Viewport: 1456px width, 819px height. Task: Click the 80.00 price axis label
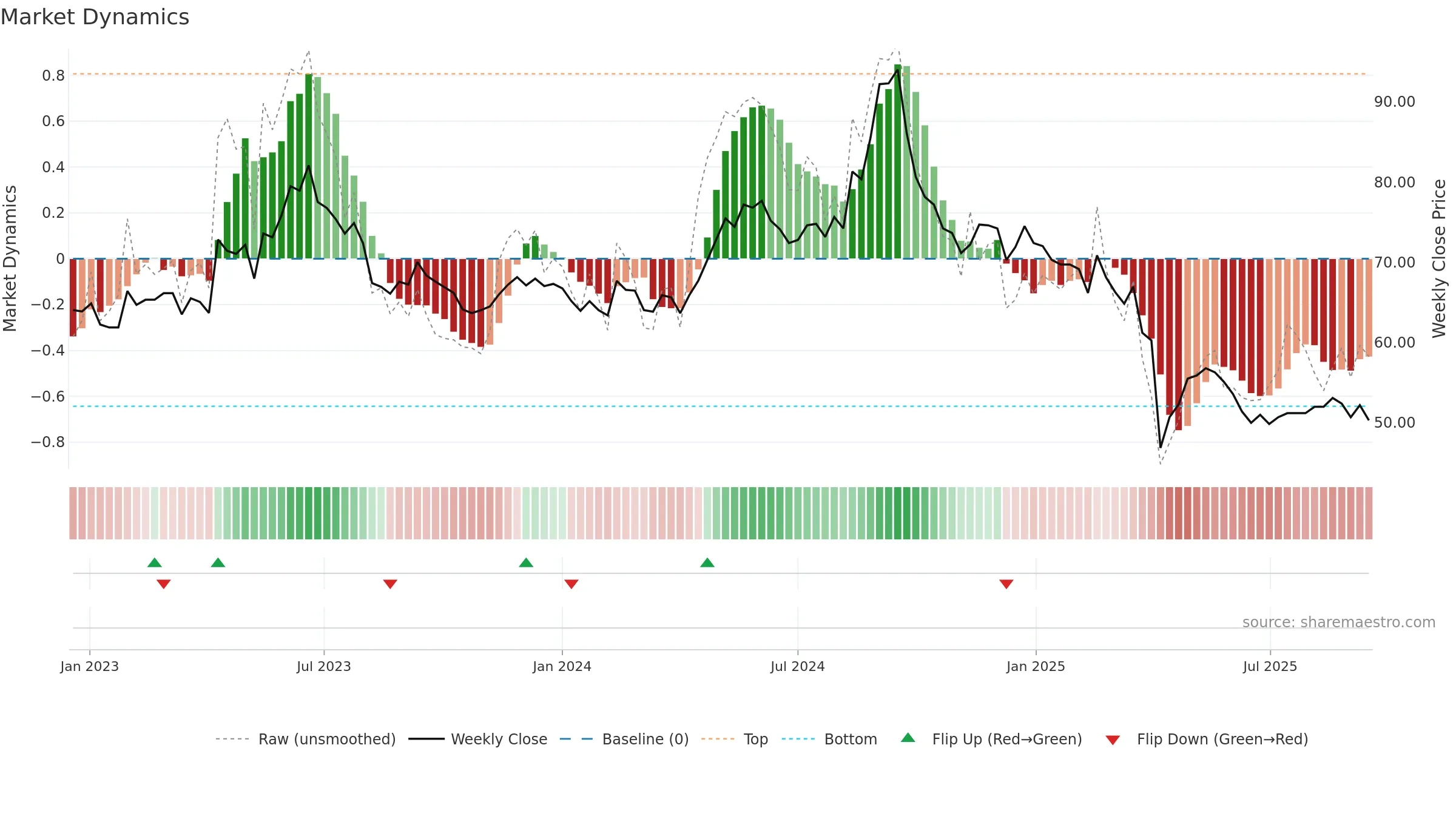(1395, 182)
